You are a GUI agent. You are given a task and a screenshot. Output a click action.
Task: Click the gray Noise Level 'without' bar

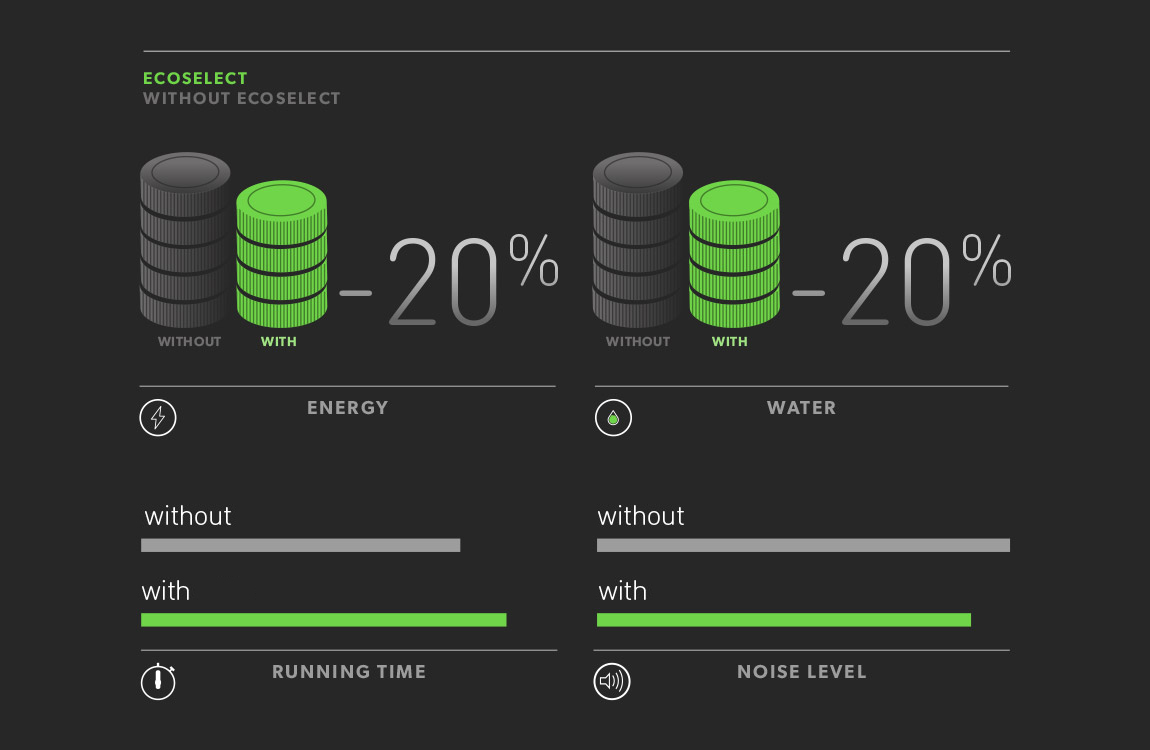pos(803,545)
